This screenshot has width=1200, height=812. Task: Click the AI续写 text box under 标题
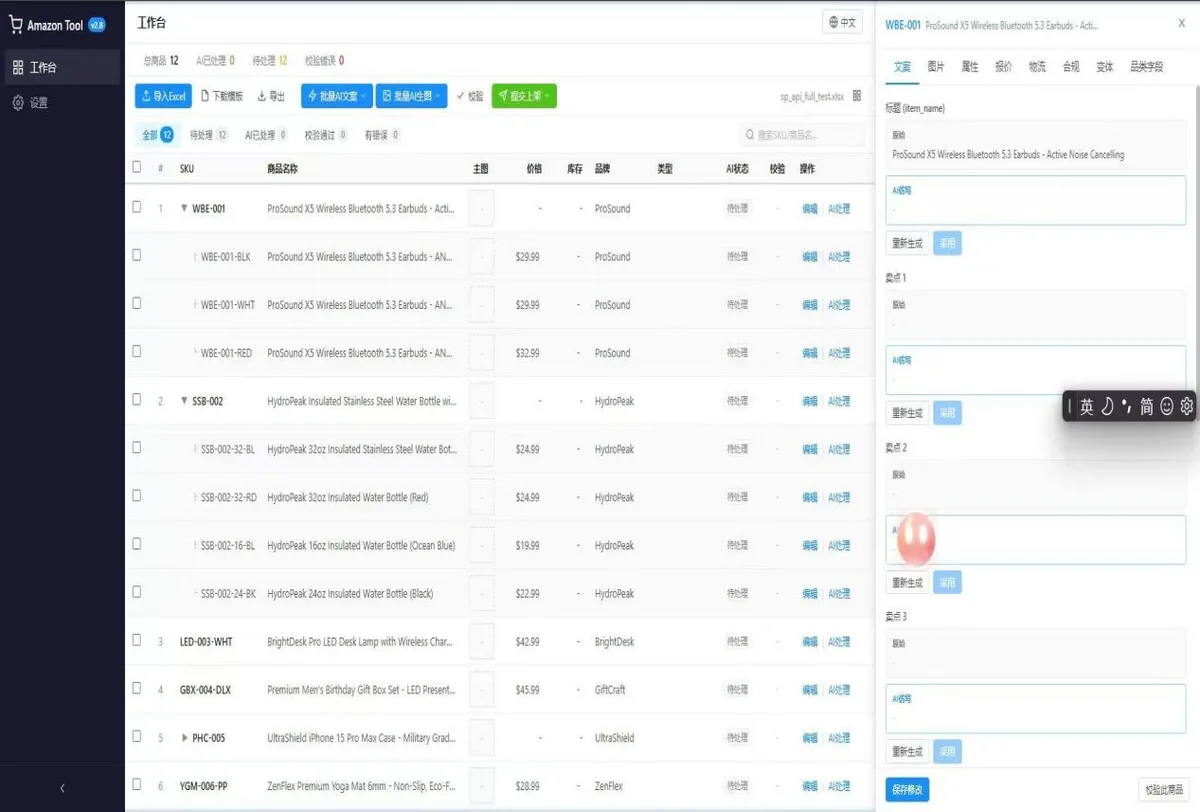pyautogui.click(x=1036, y=200)
